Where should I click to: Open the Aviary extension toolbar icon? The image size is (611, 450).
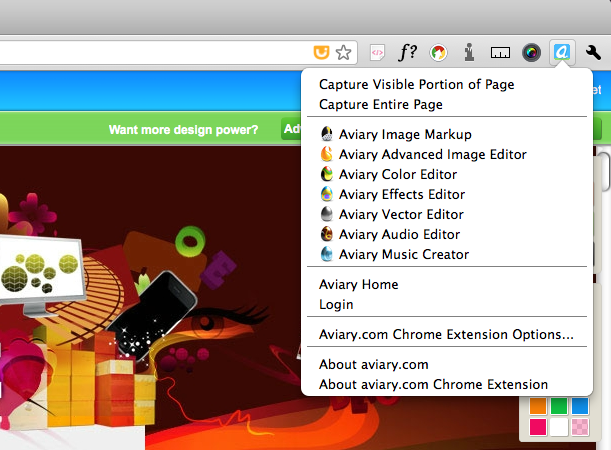tap(562, 52)
